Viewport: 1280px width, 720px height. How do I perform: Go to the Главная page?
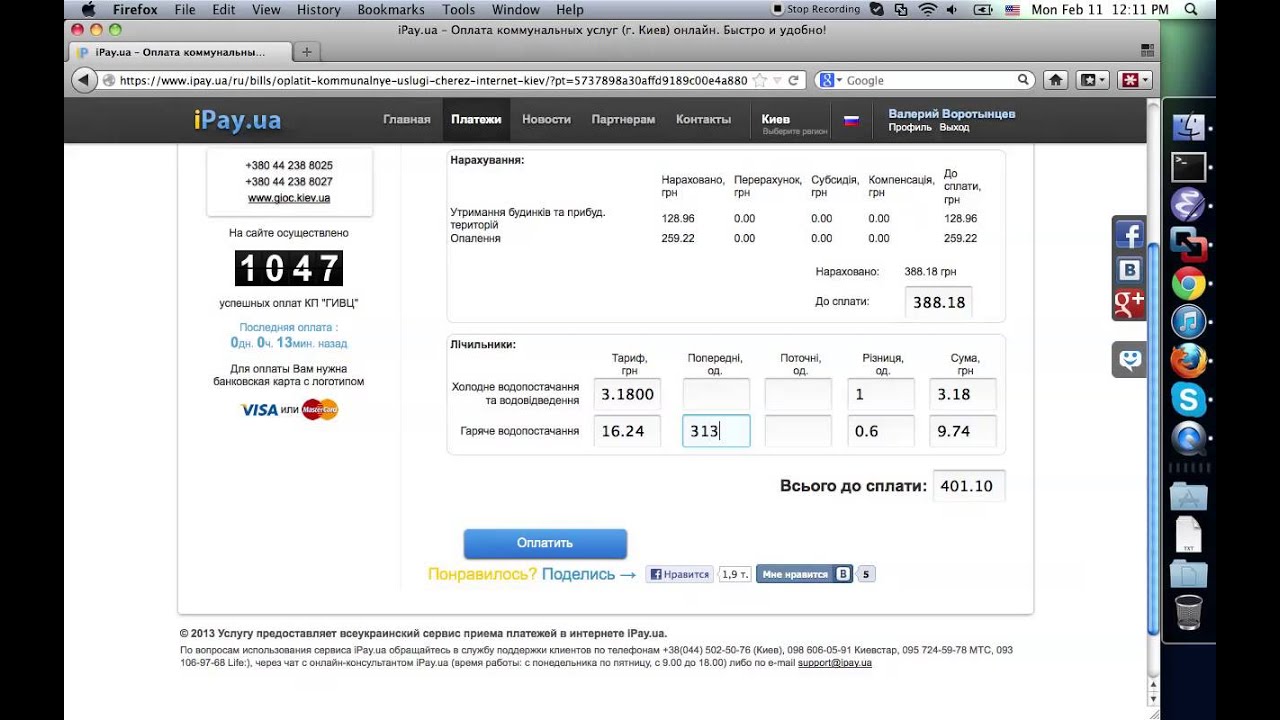click(407, 119)
